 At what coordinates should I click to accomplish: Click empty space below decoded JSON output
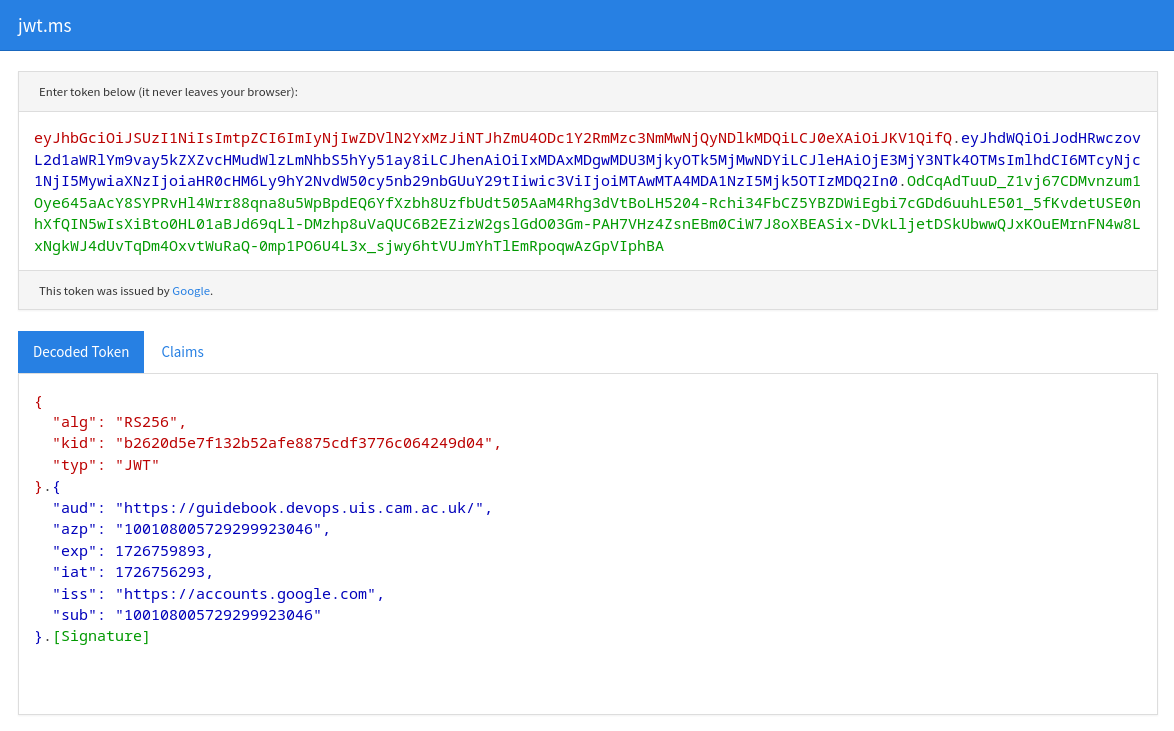point(587,680)
